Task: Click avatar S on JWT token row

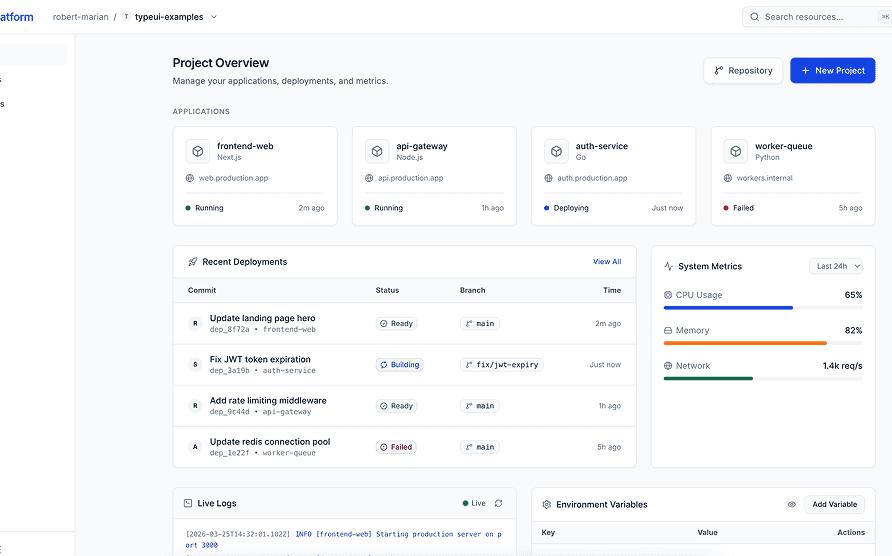Action: pyautogui.click(x=195, y=365)
